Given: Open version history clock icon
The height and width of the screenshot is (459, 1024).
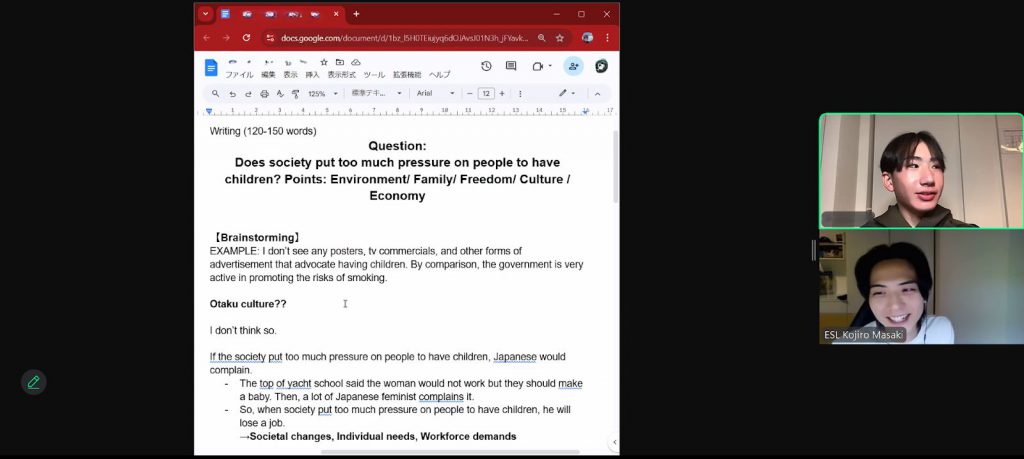Looking at the screenshot, I should [x=486, y=66].
